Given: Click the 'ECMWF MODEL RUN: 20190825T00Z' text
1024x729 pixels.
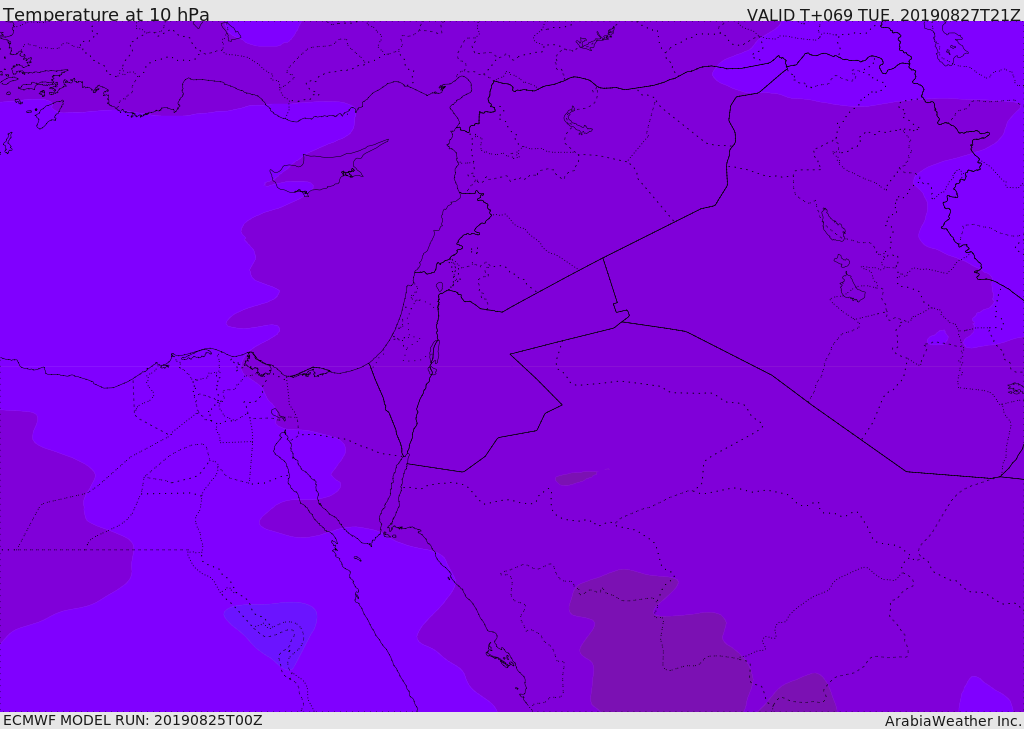Looking at the screenshot, I should (x=133, y=721).
